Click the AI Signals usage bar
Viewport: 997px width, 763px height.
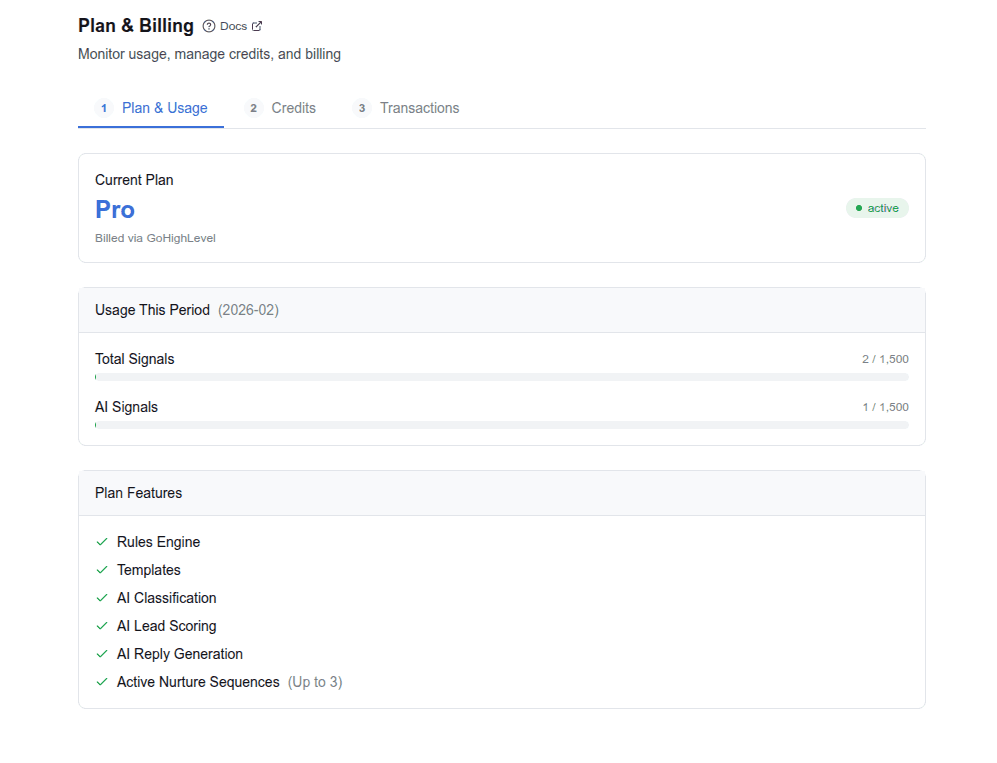coord(501,424)
